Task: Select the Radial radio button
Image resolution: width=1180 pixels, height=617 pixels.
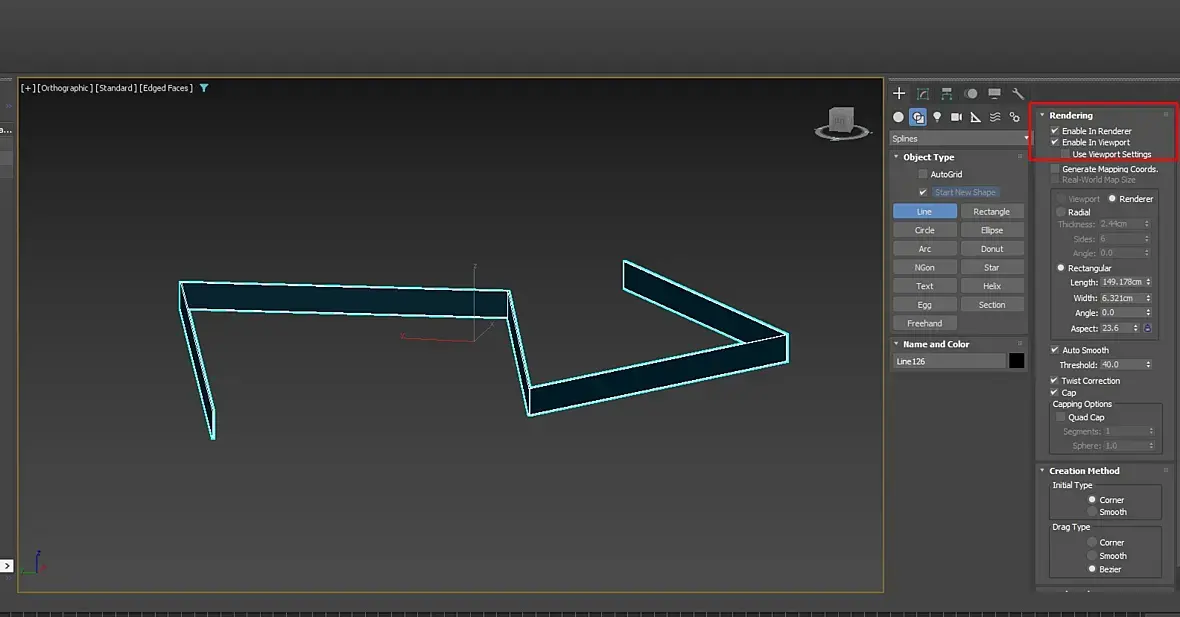Action: coord(1060,212)
